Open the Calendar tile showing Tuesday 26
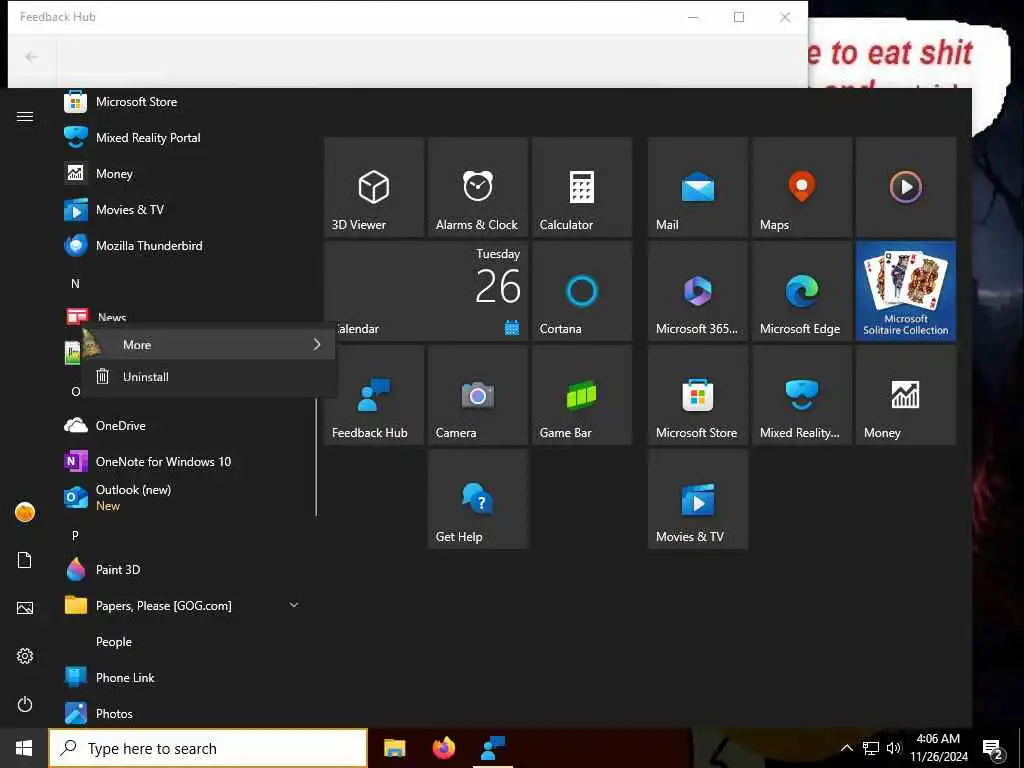Screen dimensions: 1024x768 (426, 291)
